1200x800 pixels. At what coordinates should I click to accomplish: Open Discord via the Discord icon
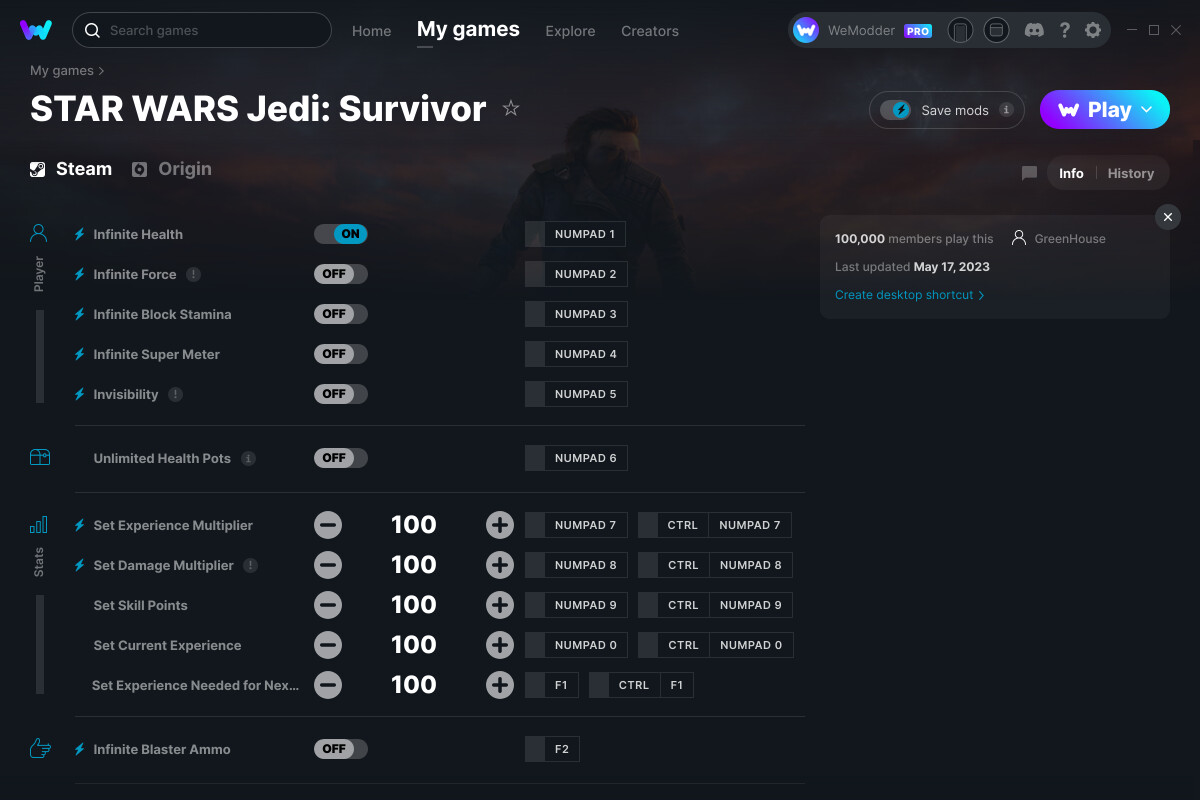click(x=1035, y=30)
